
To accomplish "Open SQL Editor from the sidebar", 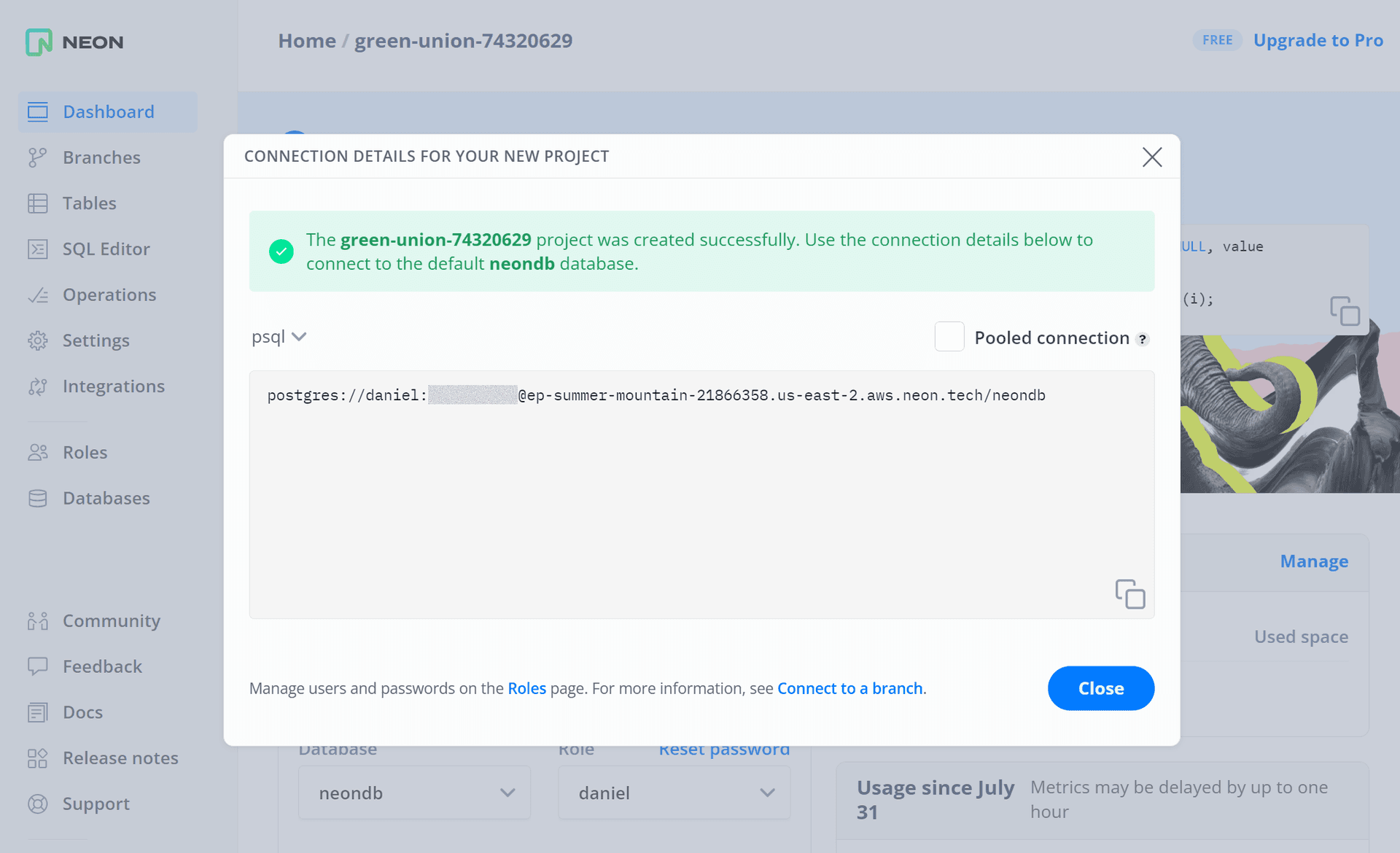I will tap(106, 249).
